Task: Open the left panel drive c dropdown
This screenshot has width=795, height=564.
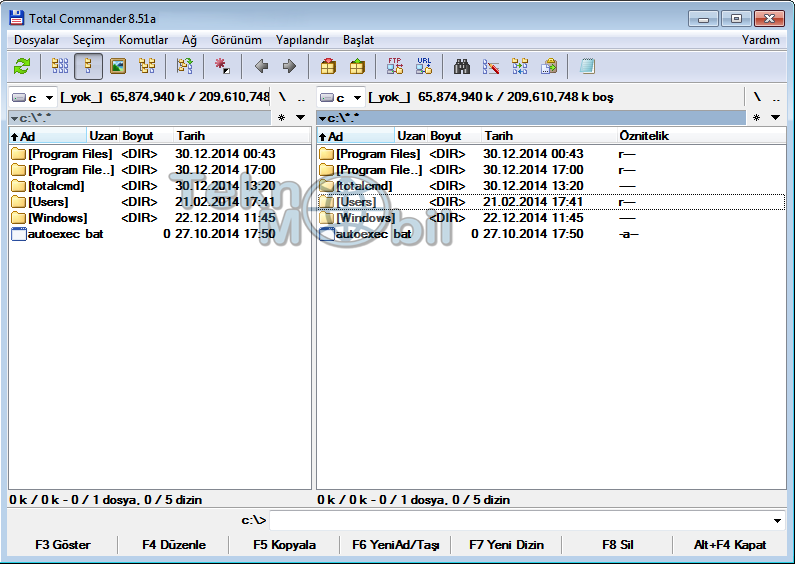Action: 33,97
